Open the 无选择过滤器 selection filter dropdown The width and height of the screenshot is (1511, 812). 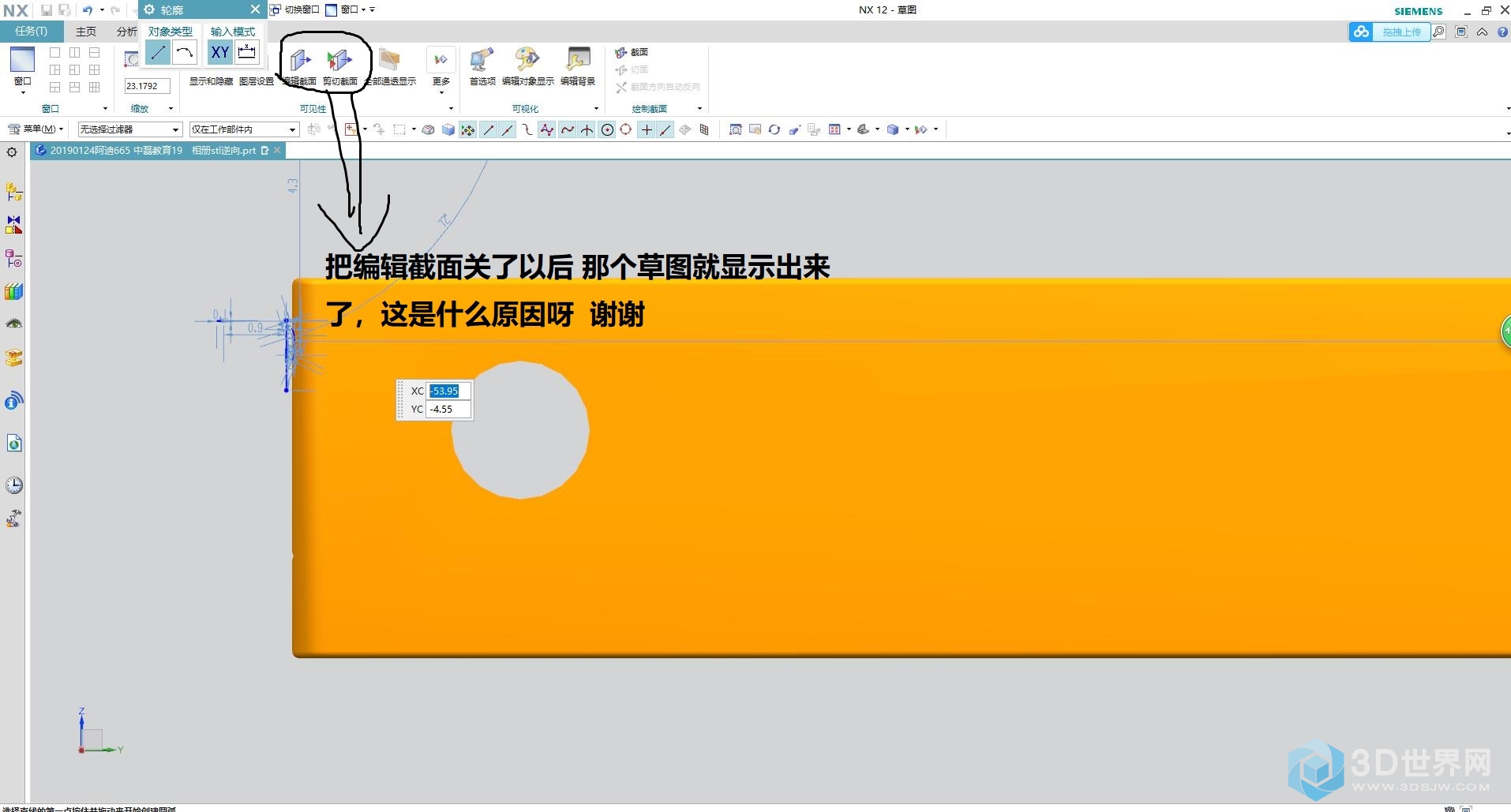pyautogui.click(x=130, y=129)
